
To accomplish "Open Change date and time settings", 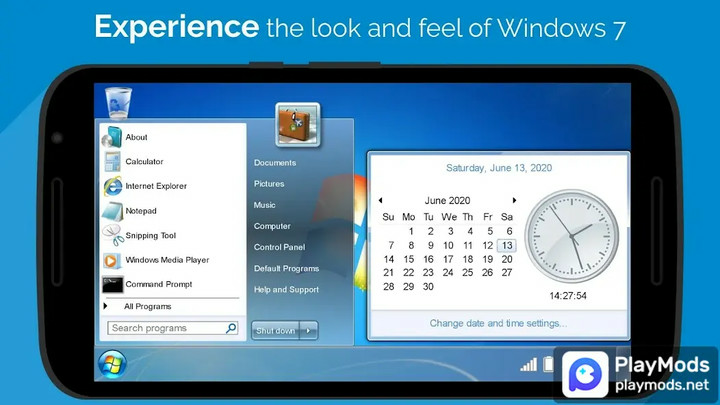I will (x=498, y=323).
